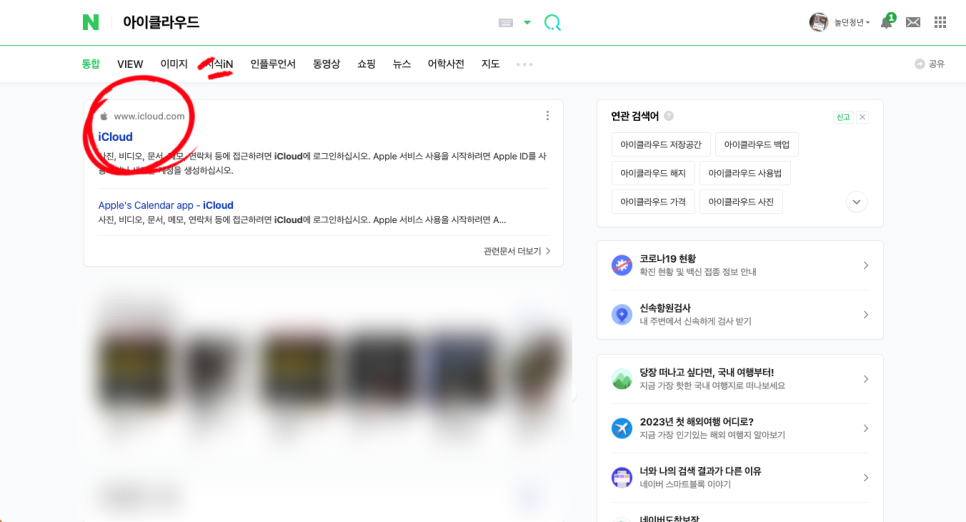Click 관련문서 더보기 link

pyautogui.click(x=517, y=251)
